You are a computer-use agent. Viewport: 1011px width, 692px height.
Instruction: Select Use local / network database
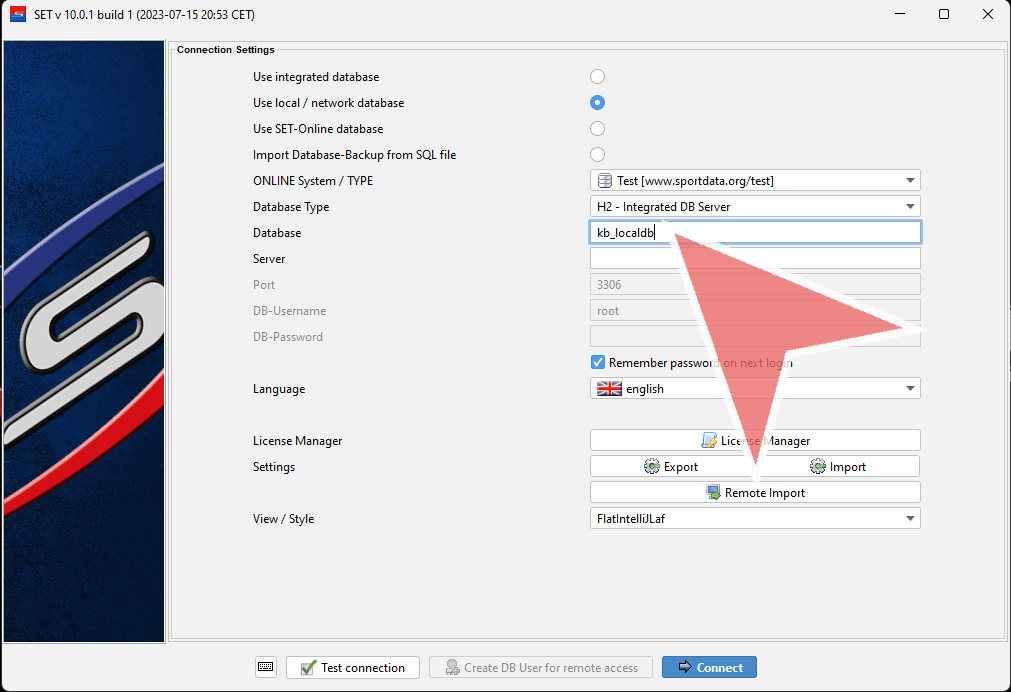597,103
